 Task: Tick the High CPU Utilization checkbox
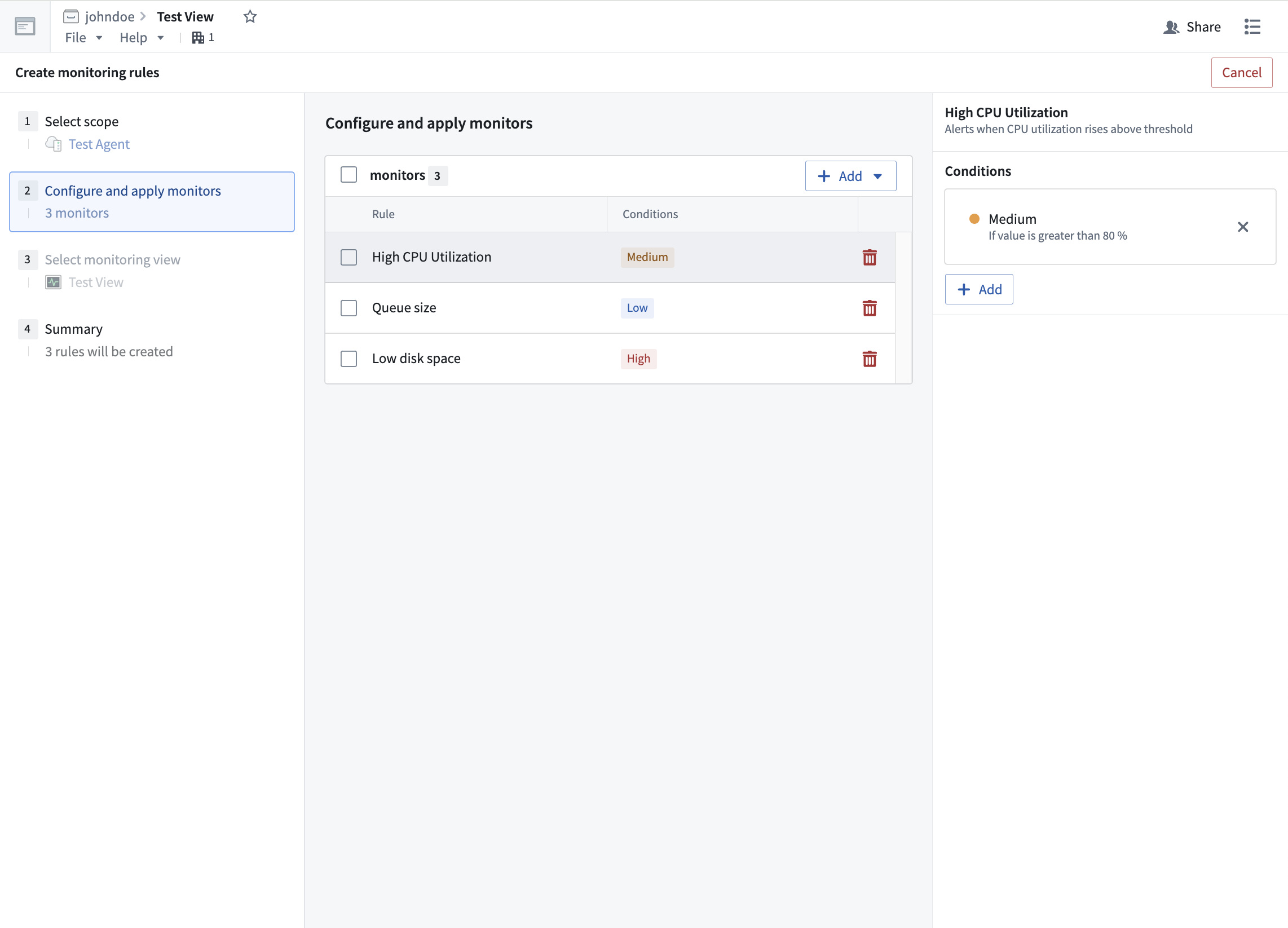(349, 257)
